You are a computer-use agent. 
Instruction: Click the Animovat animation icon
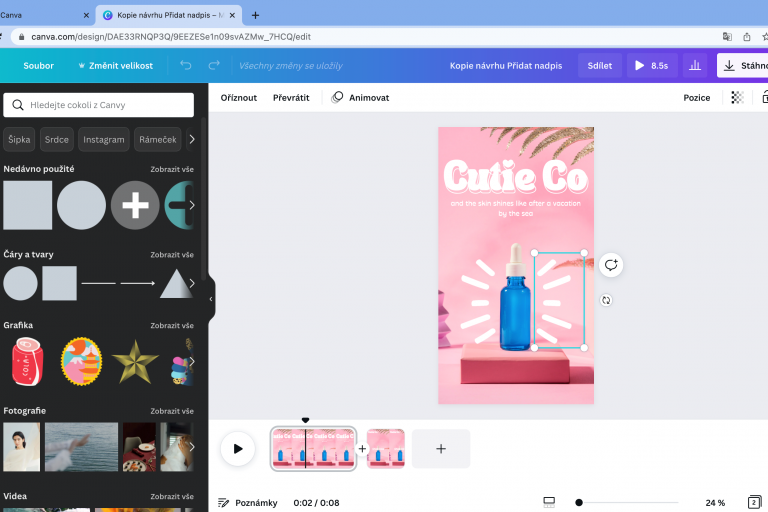338,98
